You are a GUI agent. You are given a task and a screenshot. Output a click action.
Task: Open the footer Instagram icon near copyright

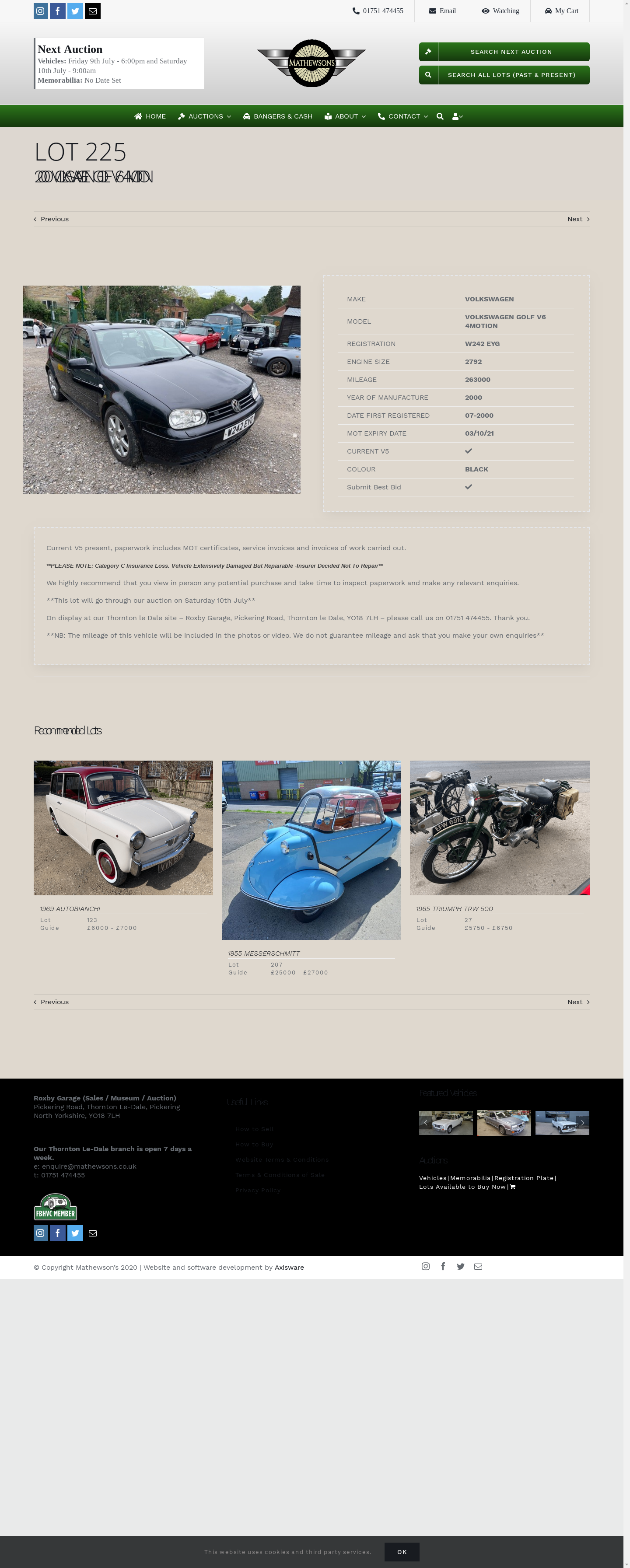point(426,1266)
